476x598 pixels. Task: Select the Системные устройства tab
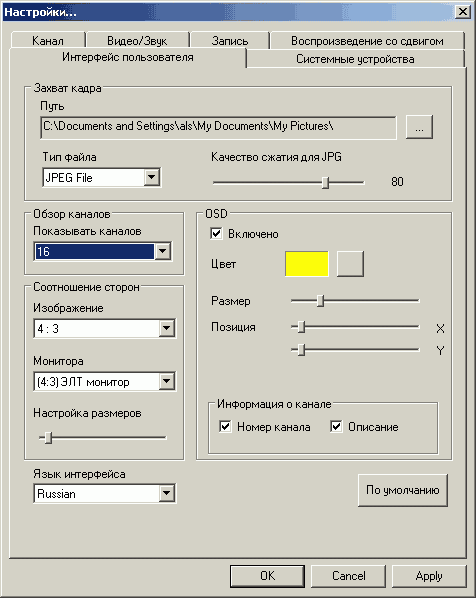(x=355, y=59)
